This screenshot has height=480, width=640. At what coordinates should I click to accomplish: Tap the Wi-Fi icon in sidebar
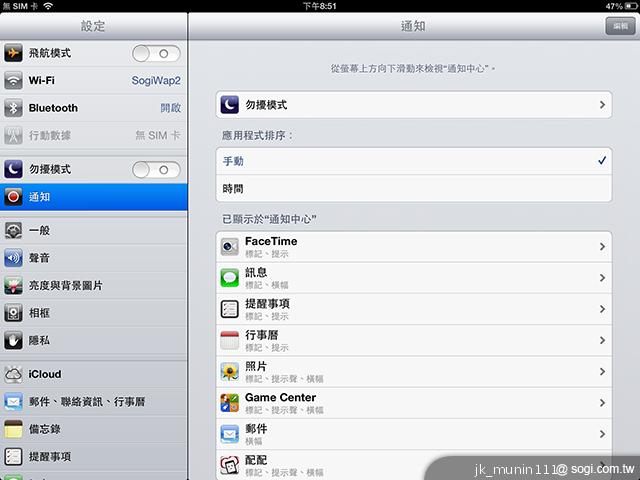pos(13,80)
